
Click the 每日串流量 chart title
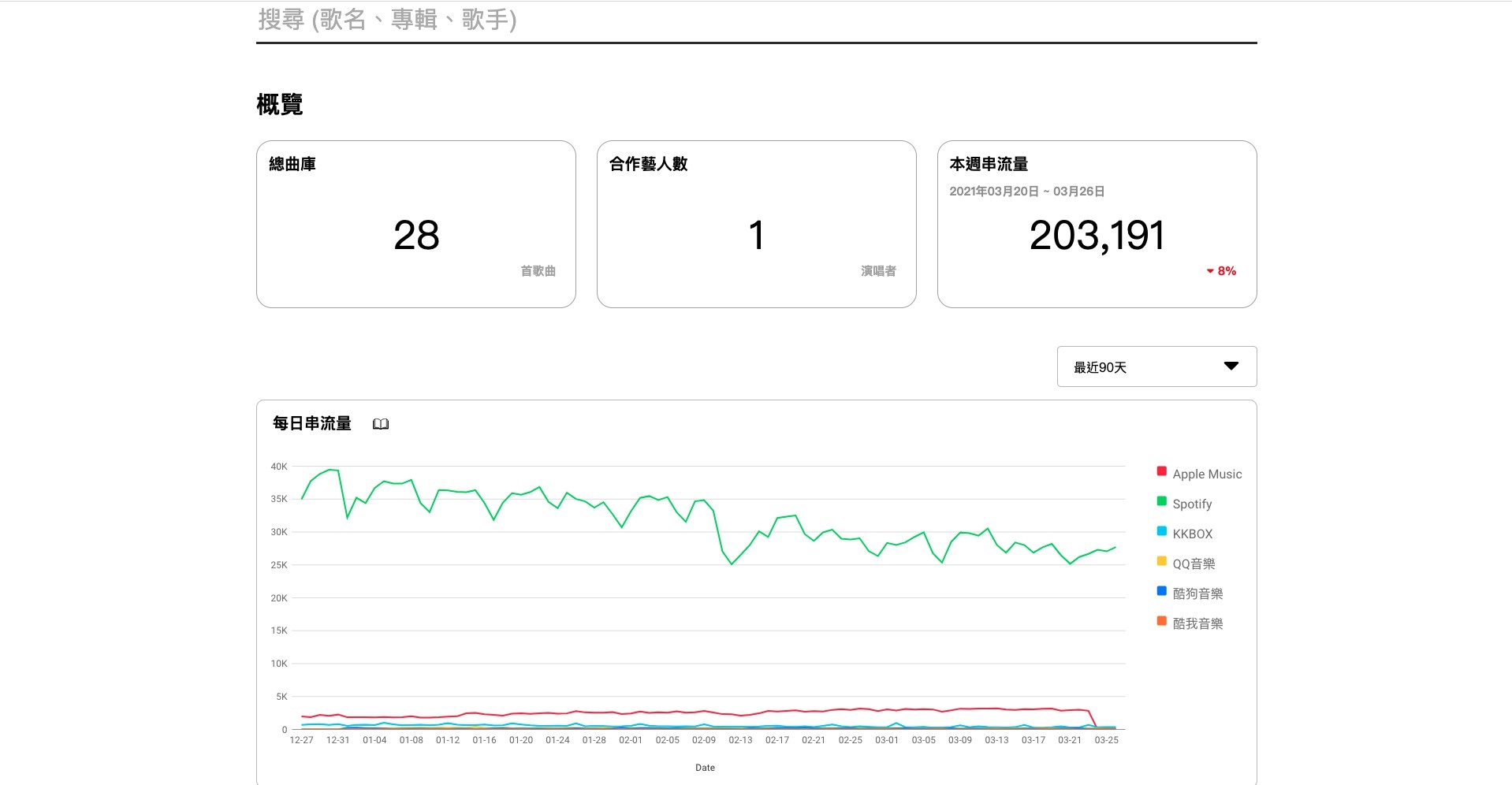tap(312, 424)
